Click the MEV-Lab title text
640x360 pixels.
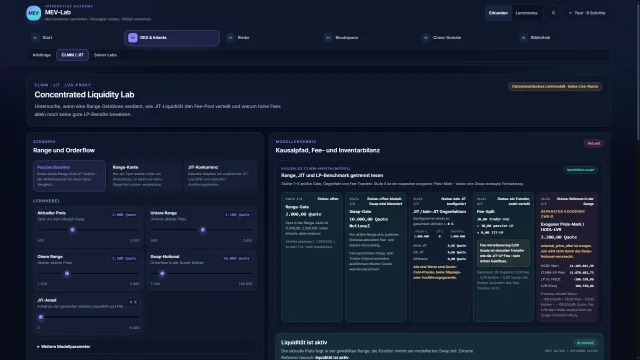pos(58,13)
